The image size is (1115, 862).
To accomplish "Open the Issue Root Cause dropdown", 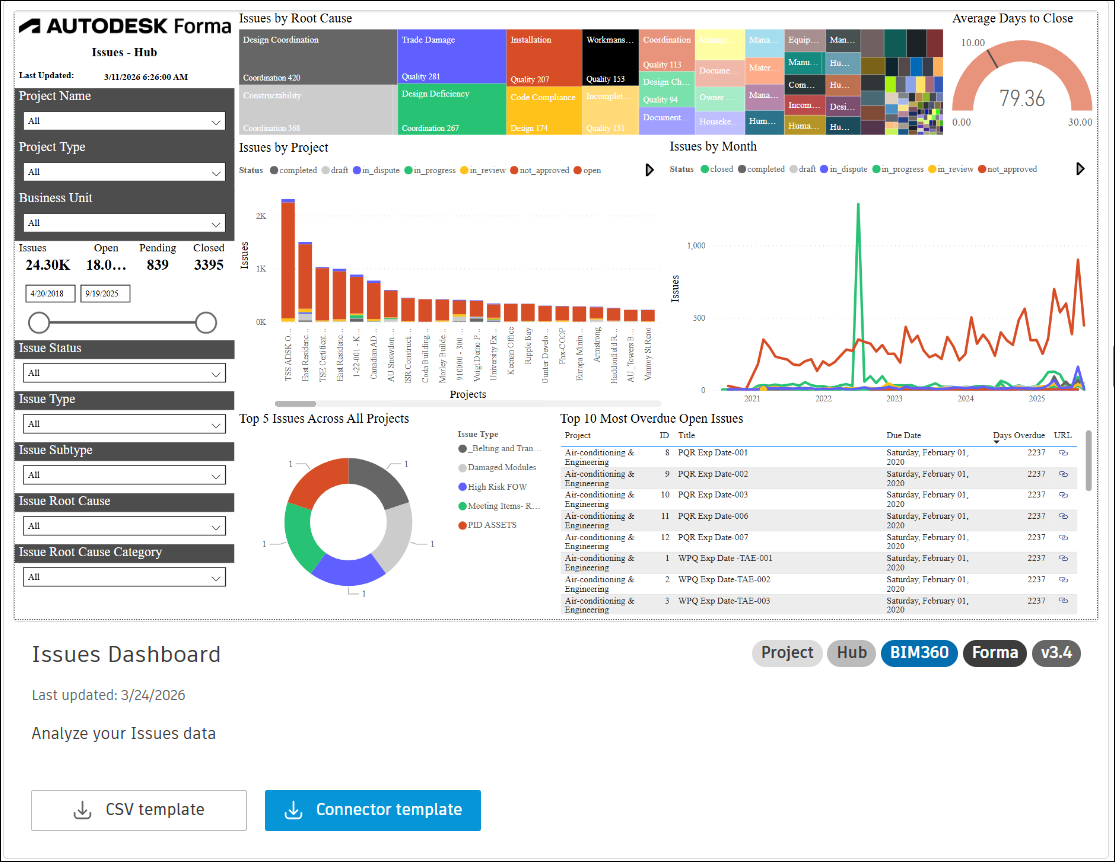I will coord(124,526).
